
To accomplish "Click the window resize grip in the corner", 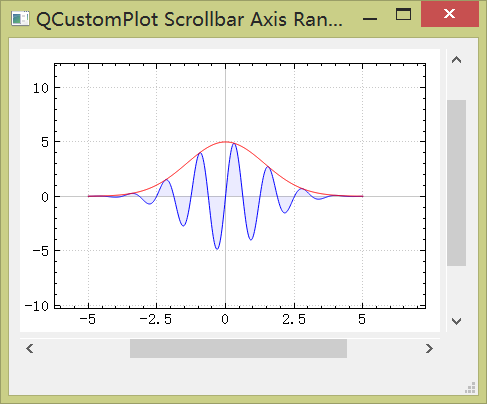I will (x=470, y=388).
